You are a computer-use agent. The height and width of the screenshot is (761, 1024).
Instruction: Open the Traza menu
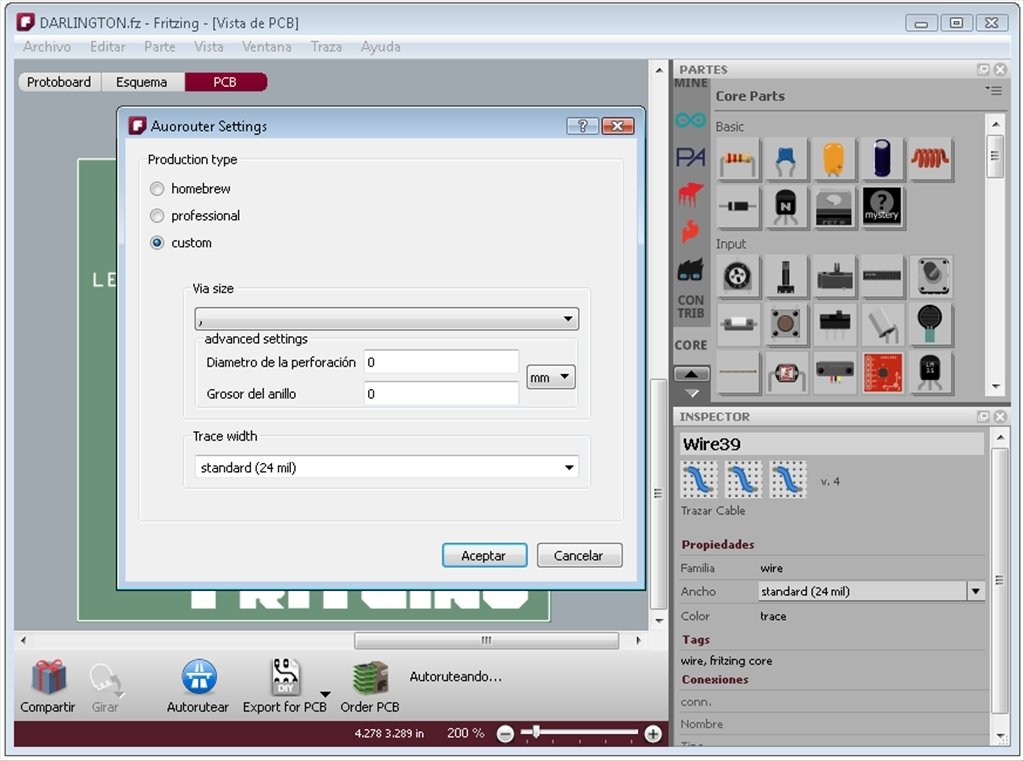click(x=326, y=46)
